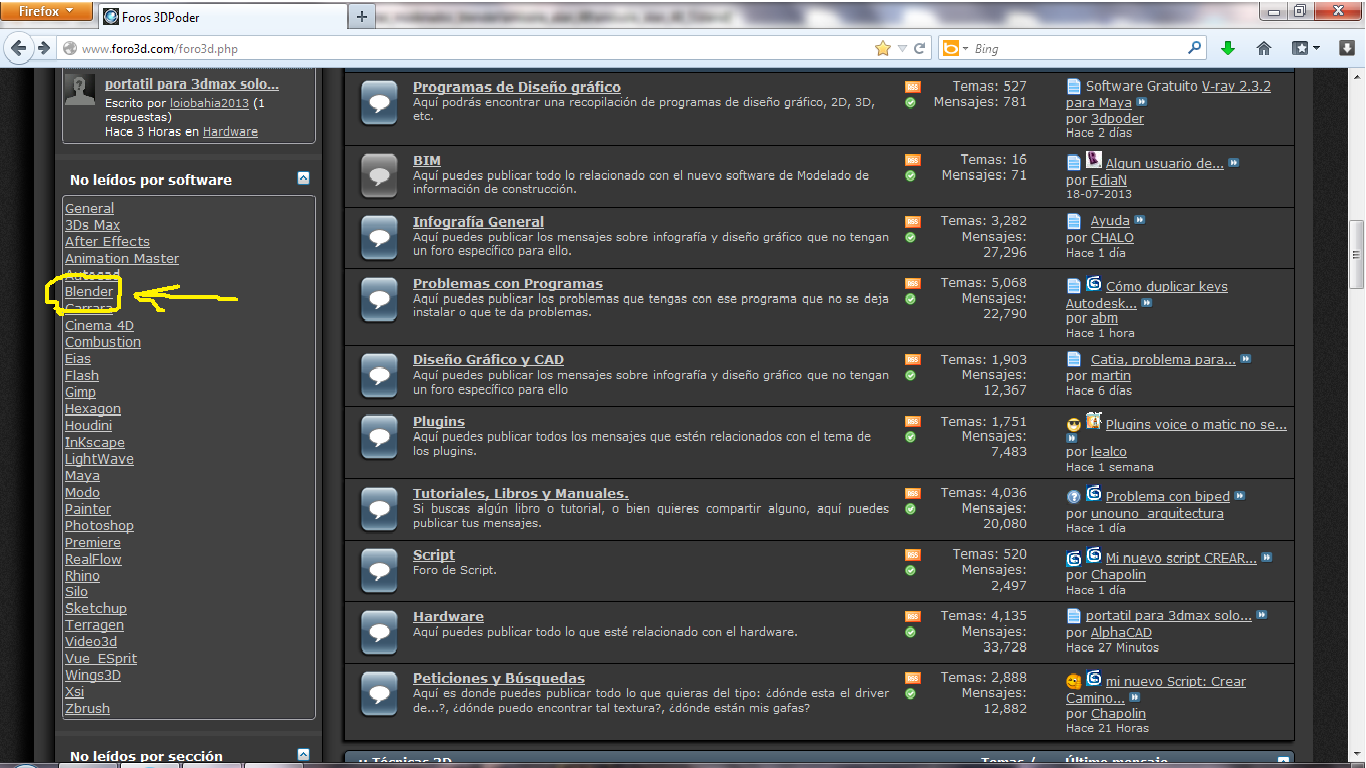Viewport: 1366px width, 768px height.
Task: Click the Firefox back arrow button
Action: coord(19,48)
